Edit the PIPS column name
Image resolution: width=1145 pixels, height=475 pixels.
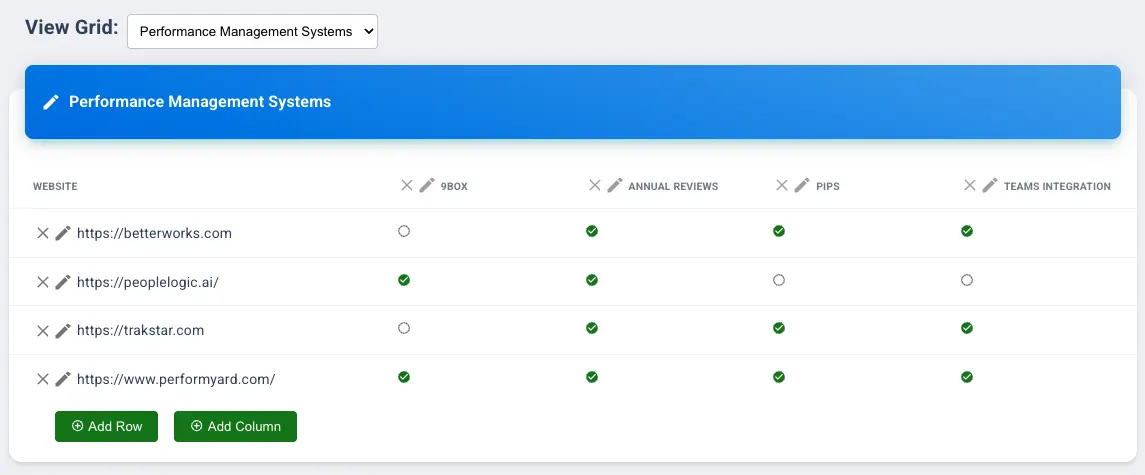click(803, 186)
